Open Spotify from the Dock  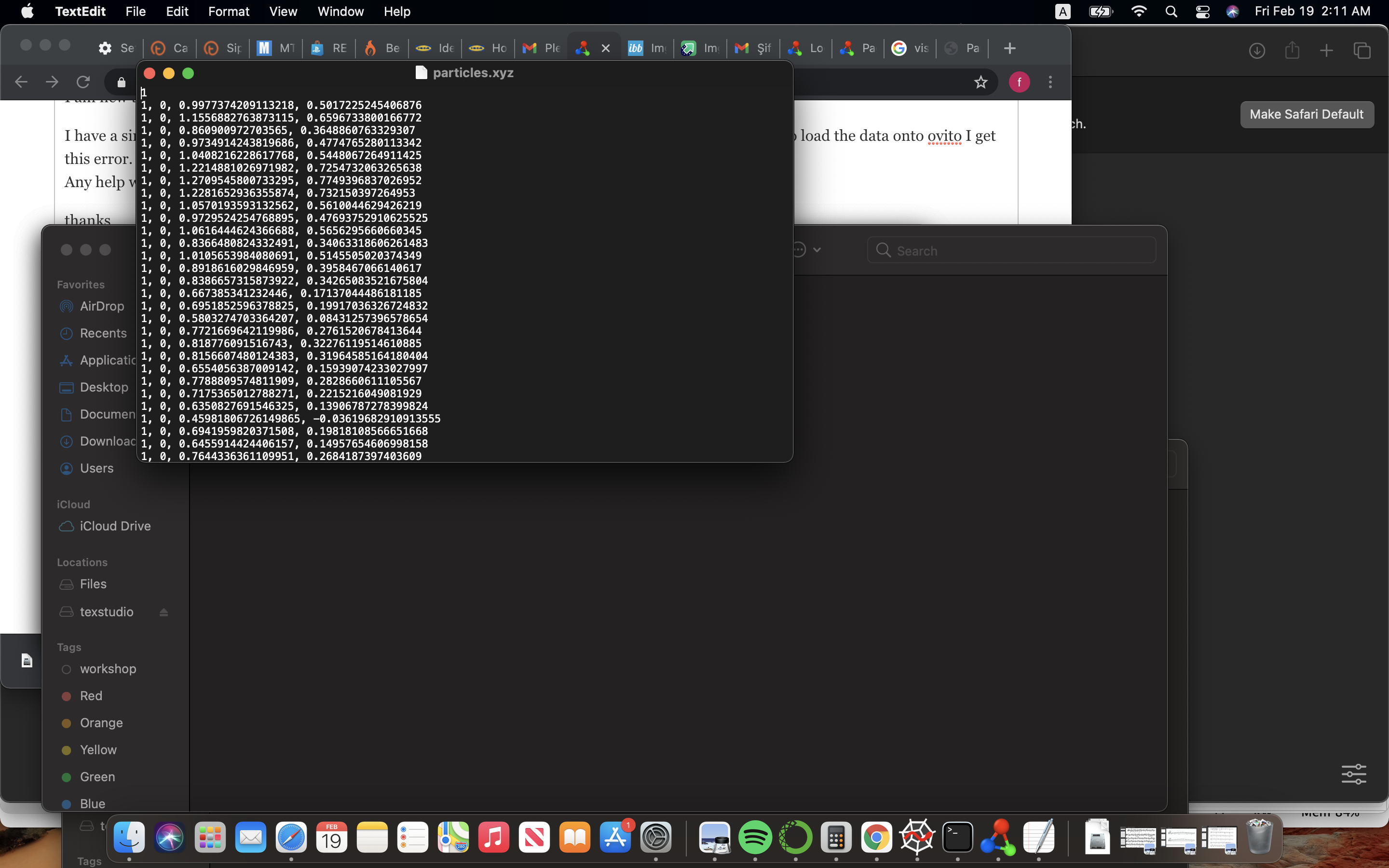[x=755, y=837]
